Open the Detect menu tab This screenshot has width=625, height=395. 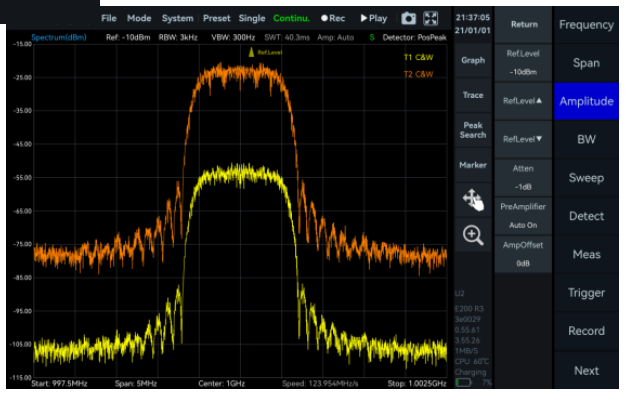point(586,216)
